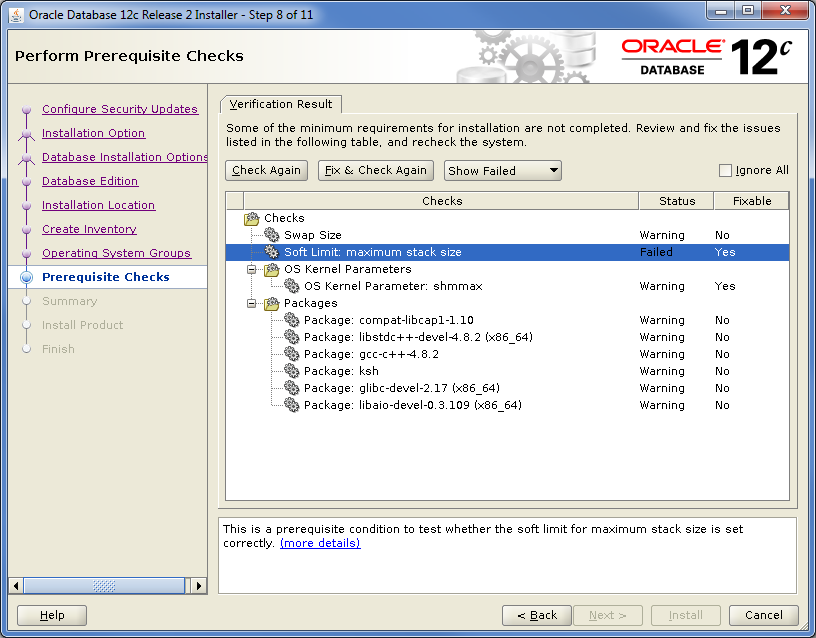The height and width of the screenshot is (638, 816).
Task: Minimize the Oracle installer window
Action: coord(721,11)
